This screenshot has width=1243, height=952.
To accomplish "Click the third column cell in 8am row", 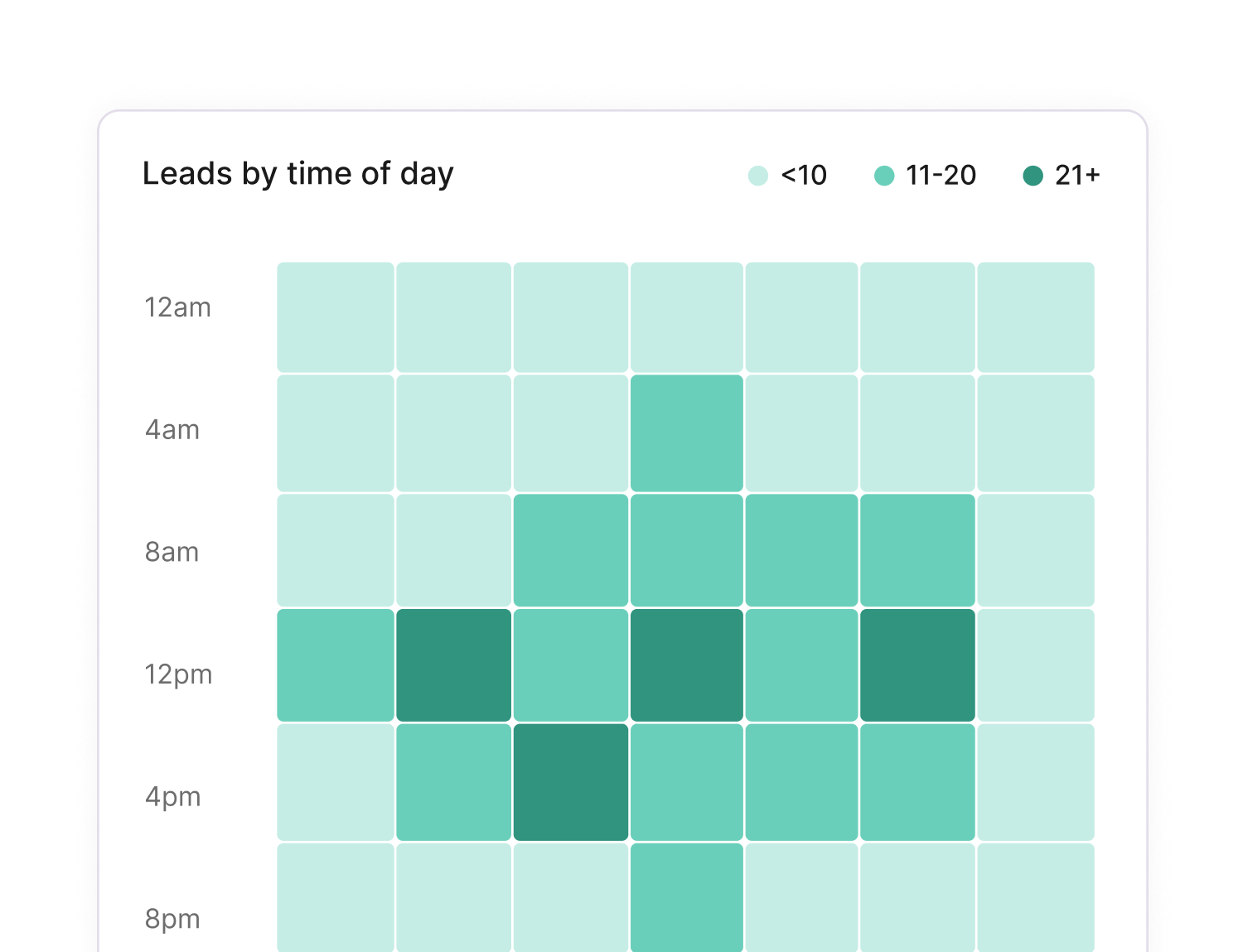I will (x=570, y=550).
